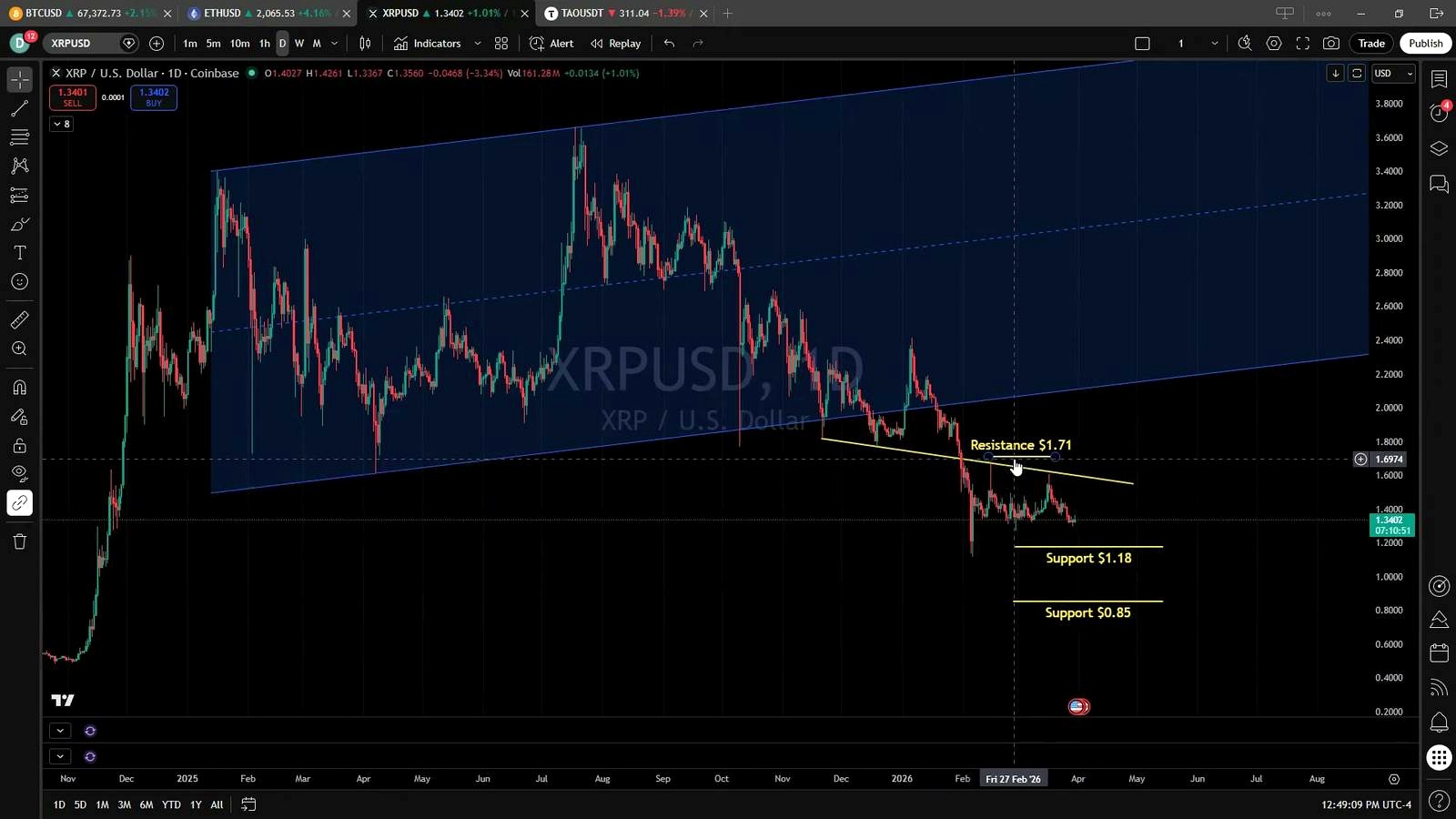1456x819 pixels.
Task: Open the alerts clock icon
Action: [x=1439, y=113]
